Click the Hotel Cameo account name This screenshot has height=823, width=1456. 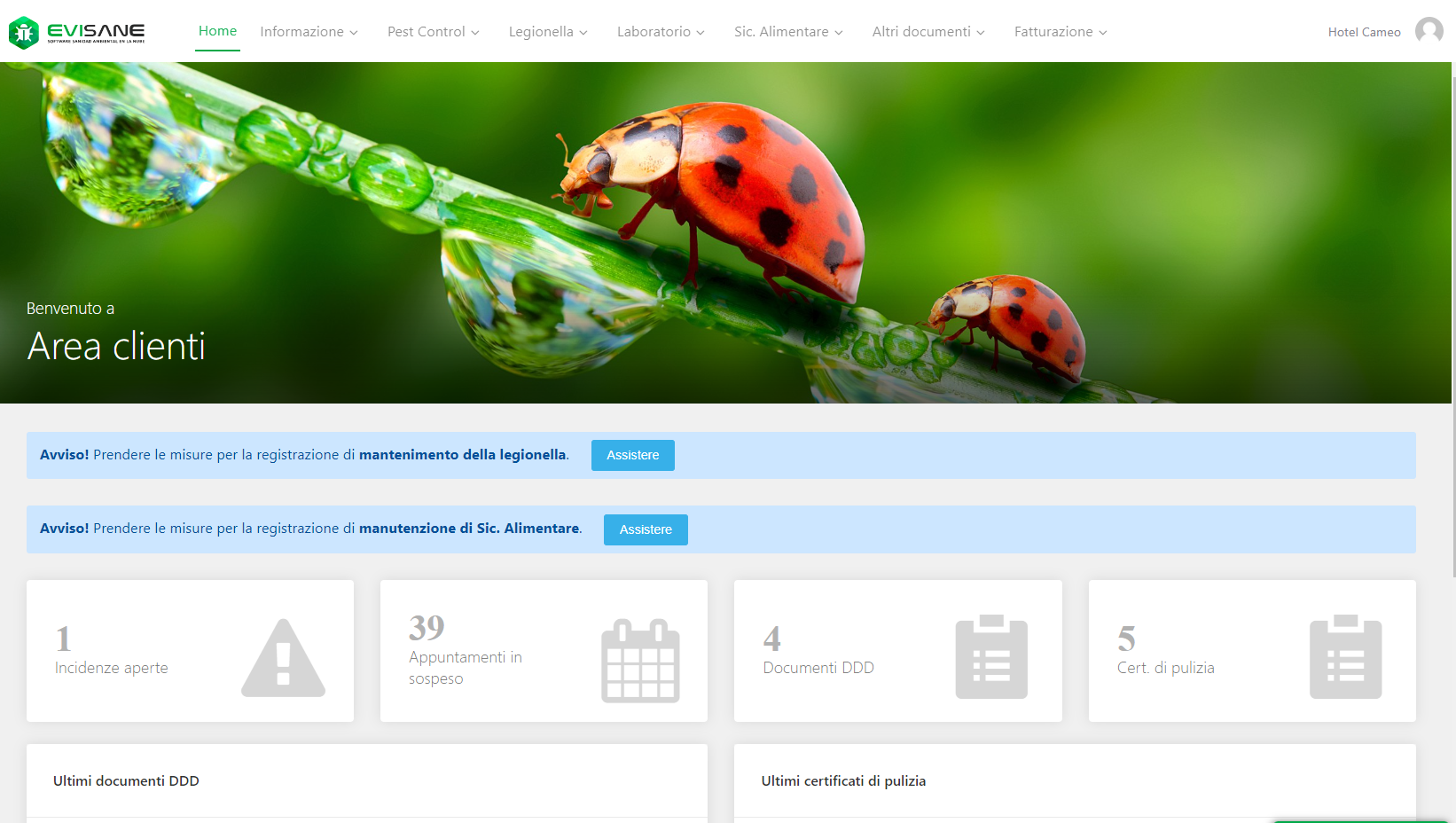point(1364,32)
